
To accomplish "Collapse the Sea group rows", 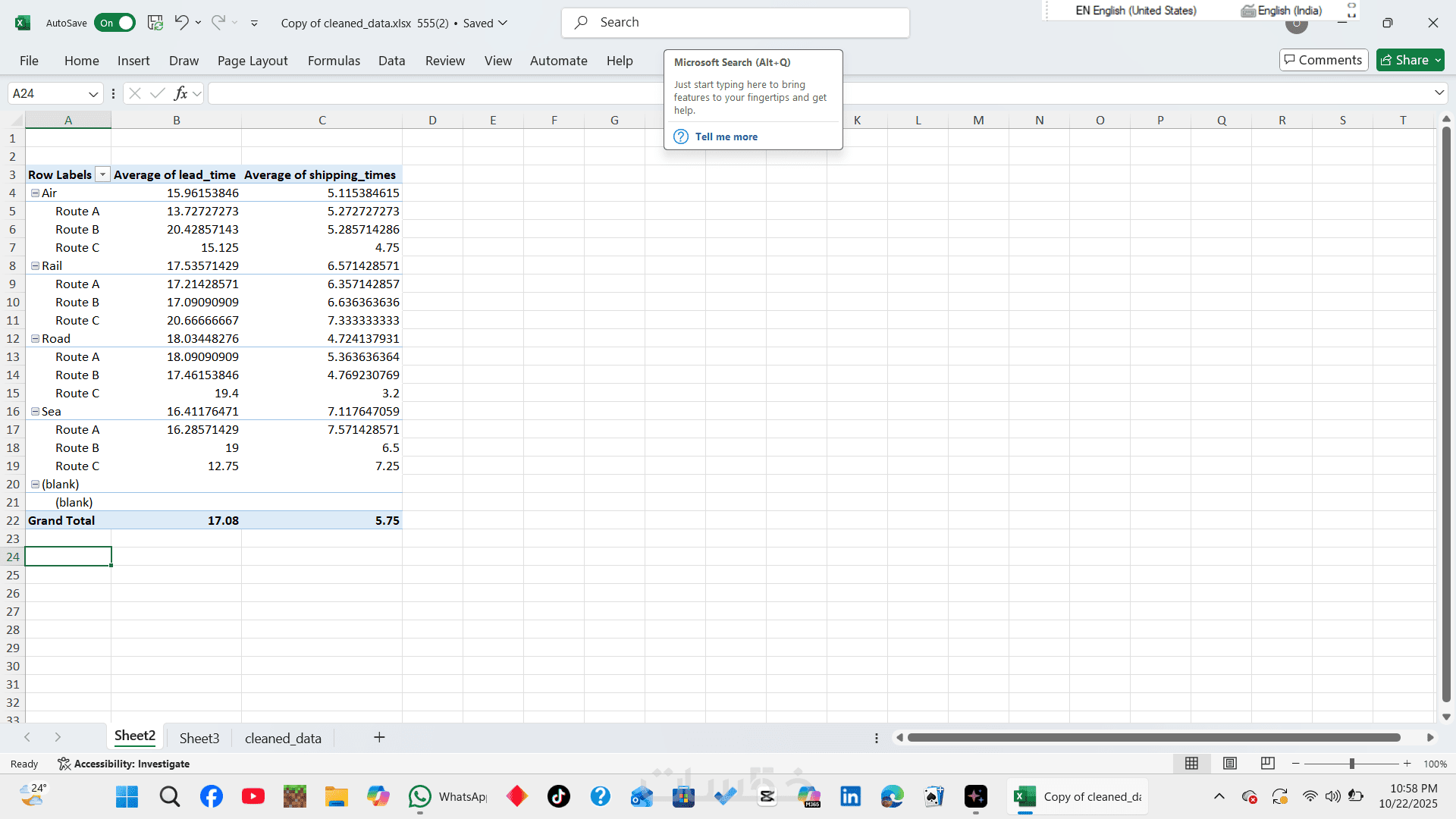I will pos(35,412).
